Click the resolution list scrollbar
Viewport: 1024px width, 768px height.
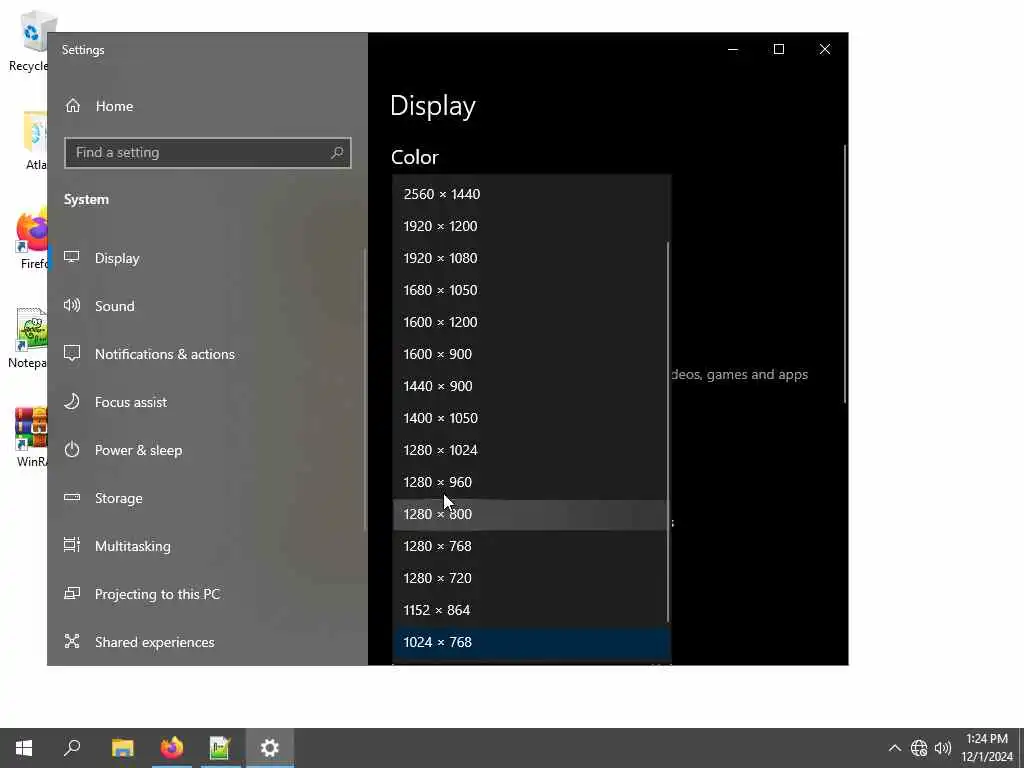click(668, 432)
